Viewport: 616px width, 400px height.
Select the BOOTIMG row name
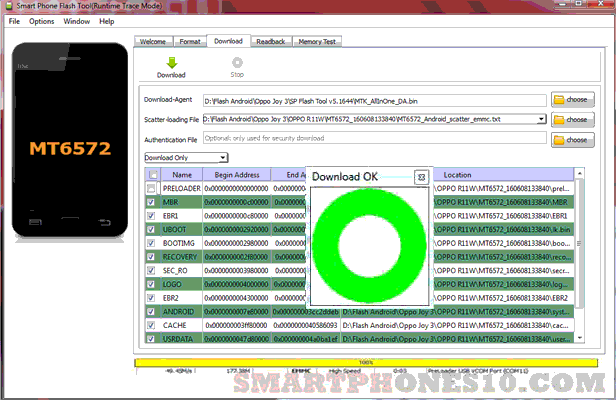pyautogui.click(x=179, y=243)
